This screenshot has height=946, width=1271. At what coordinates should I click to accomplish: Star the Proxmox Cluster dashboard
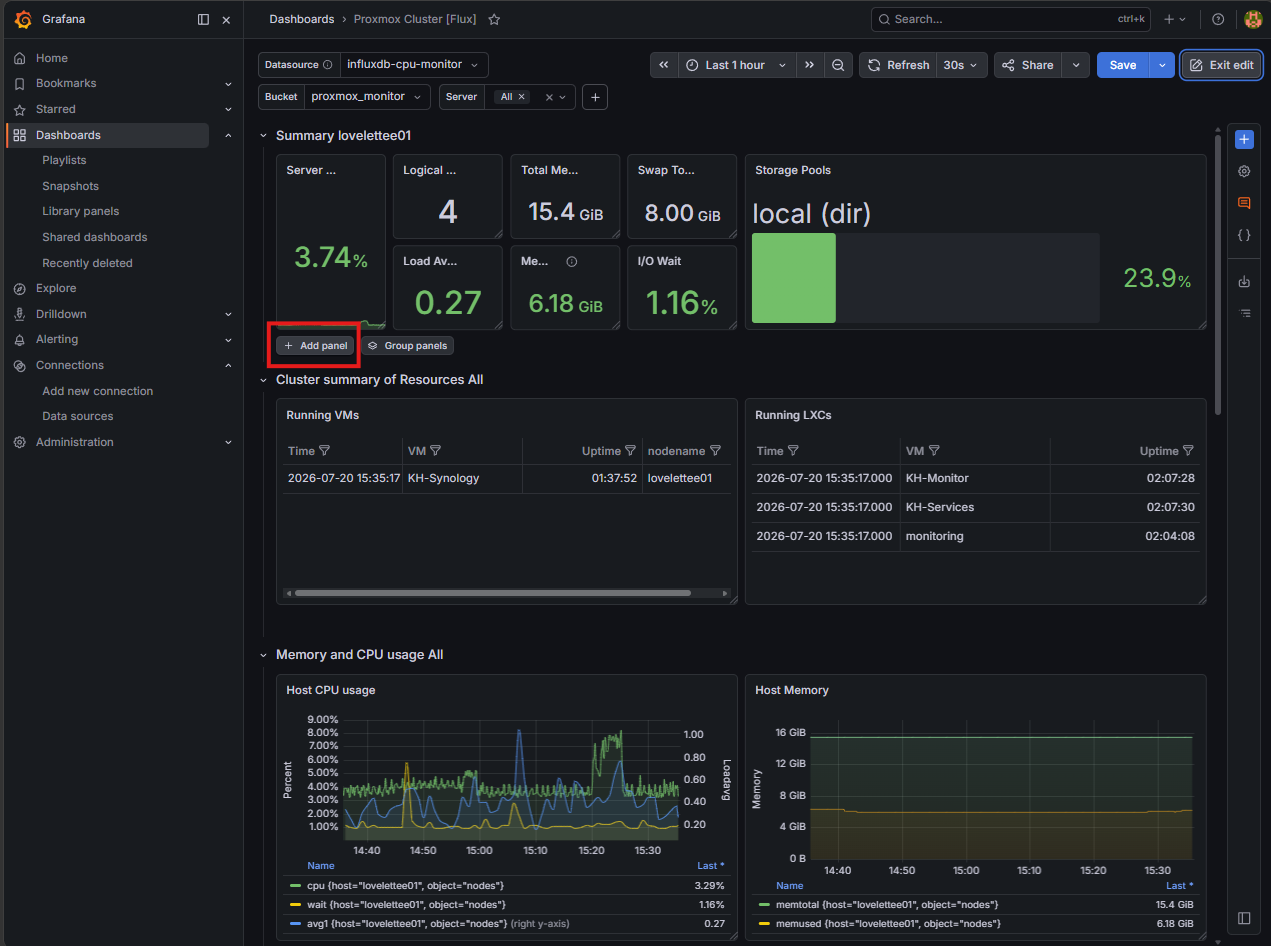(x=494, y=19)
